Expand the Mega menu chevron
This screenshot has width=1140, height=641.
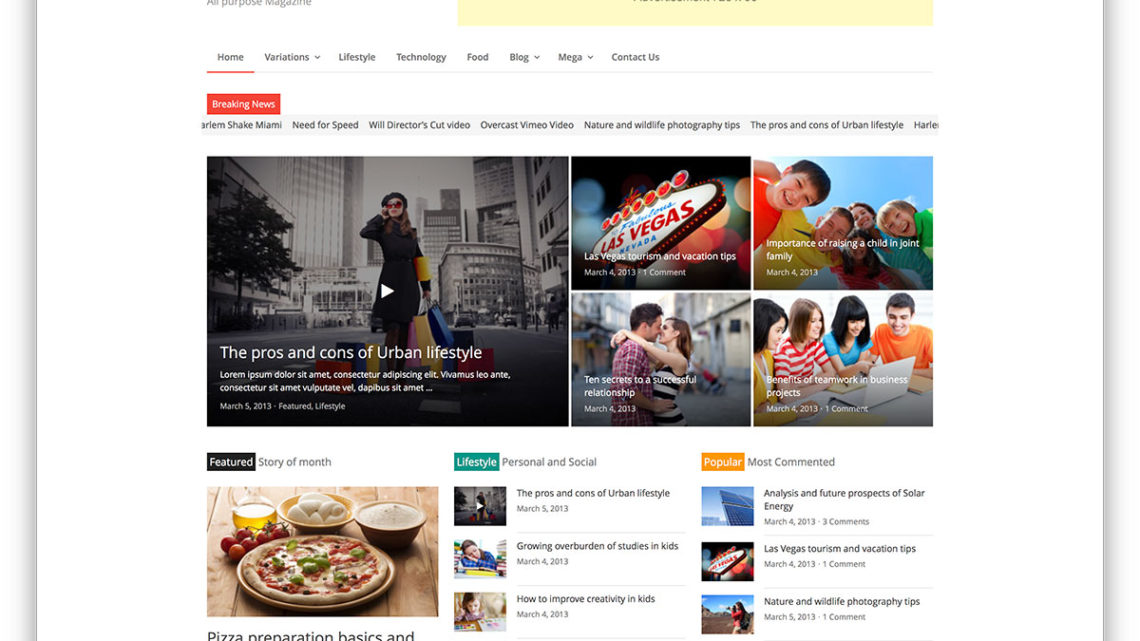tap(590, 57)
